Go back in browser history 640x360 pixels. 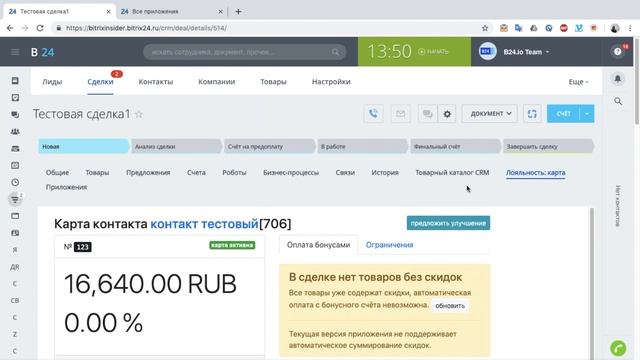pos(10,28)
